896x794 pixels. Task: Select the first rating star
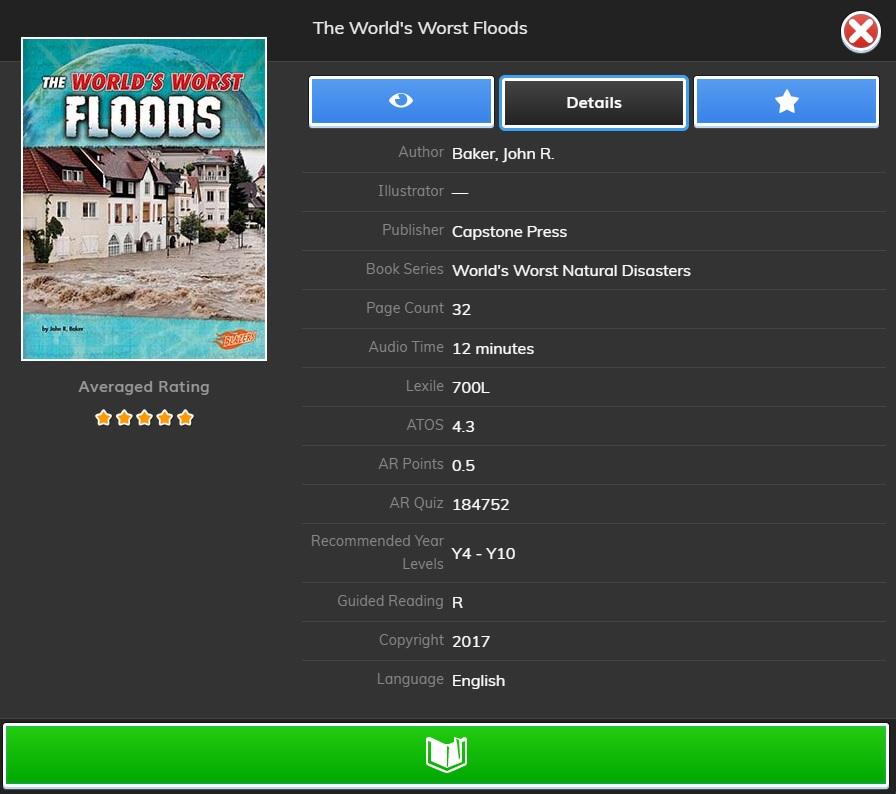point(103,418)
